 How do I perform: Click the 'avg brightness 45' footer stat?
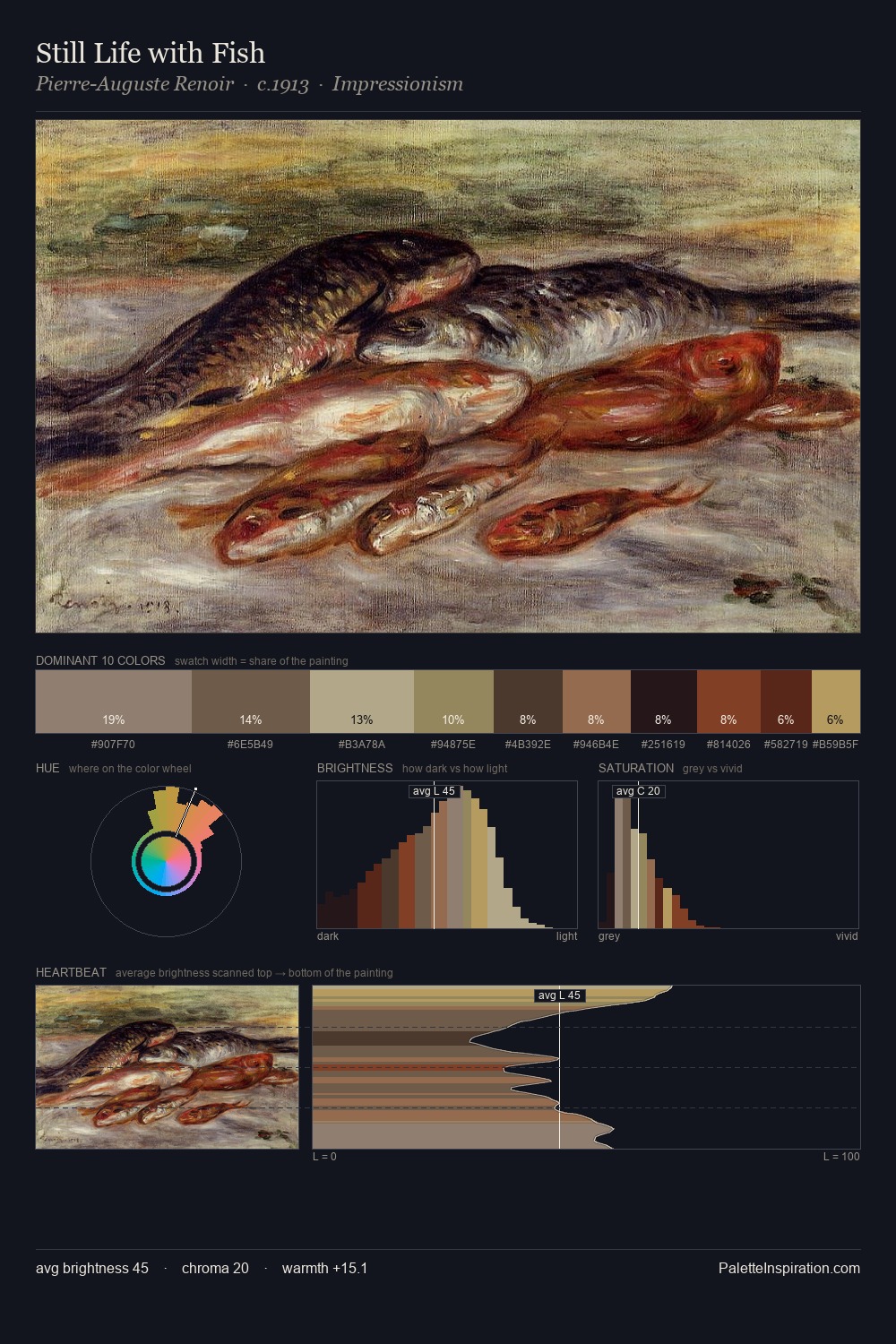click(x=92, y=1268)
